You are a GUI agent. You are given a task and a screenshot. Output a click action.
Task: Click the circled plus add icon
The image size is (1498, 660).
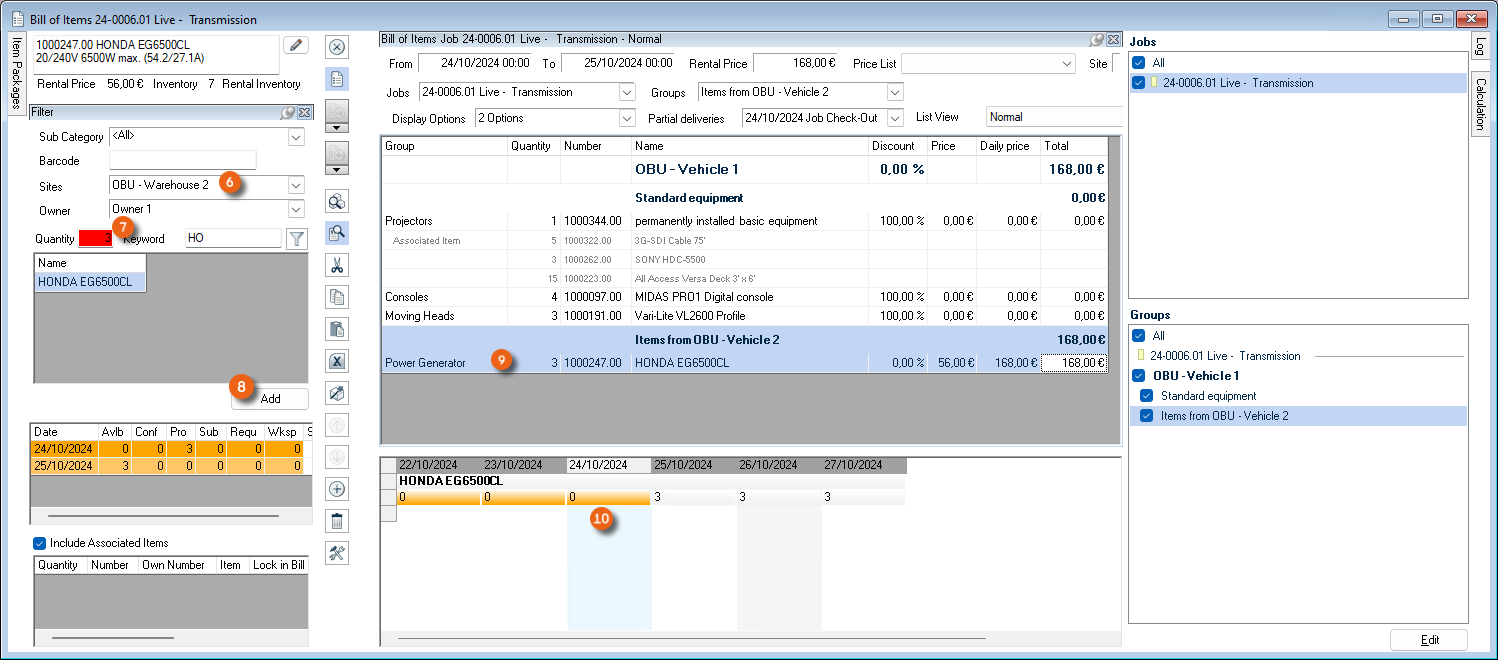(337, 489)
